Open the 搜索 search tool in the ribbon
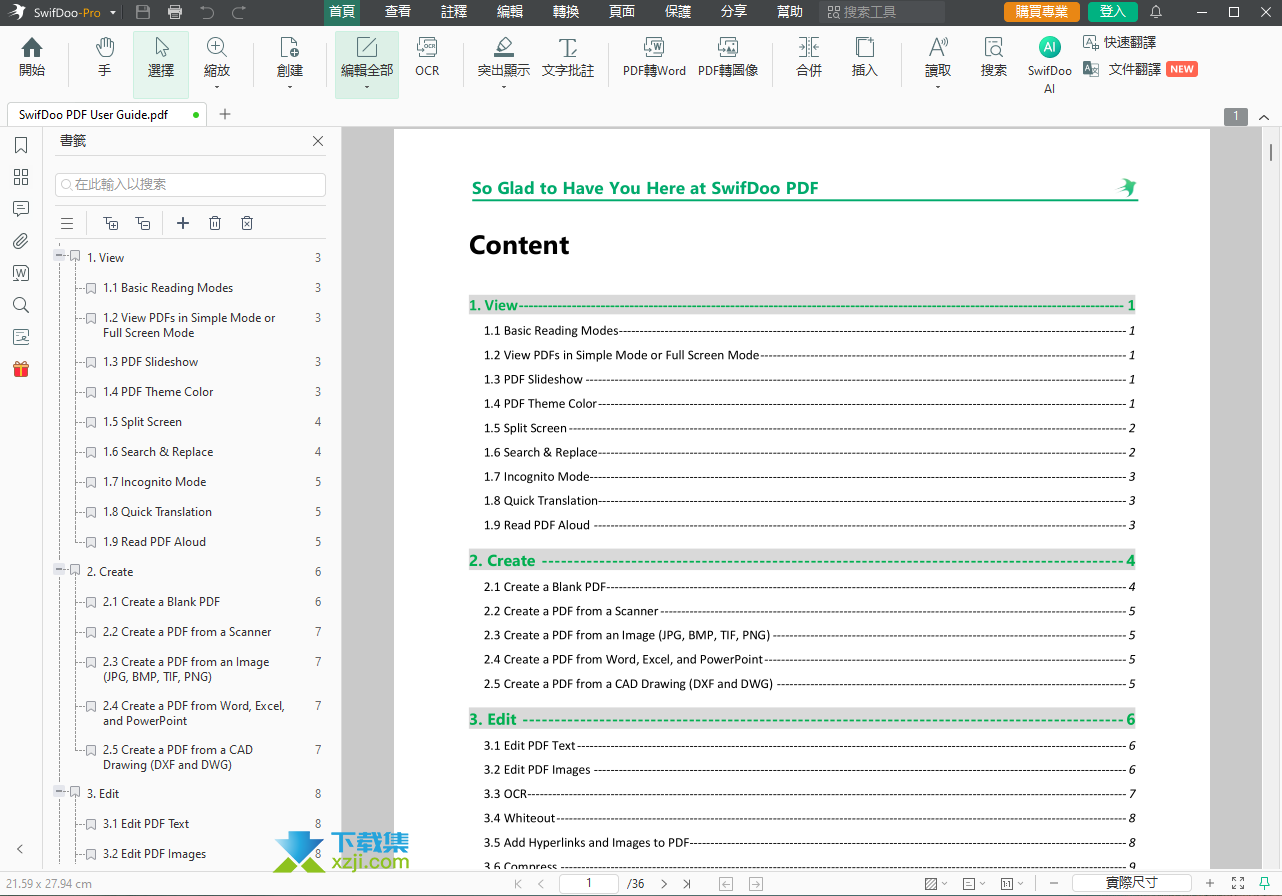The width and height of the screenshot is (1282, 896). tap(994, 59)
